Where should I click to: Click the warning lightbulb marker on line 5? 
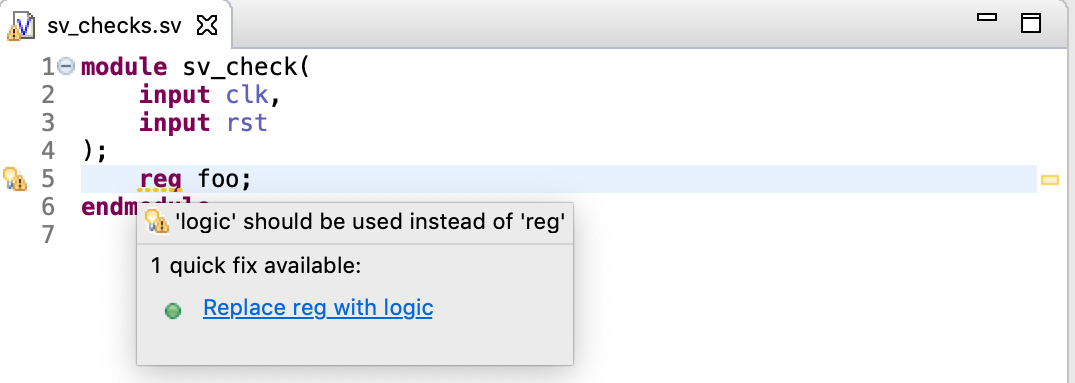click(x=15, y=179)
